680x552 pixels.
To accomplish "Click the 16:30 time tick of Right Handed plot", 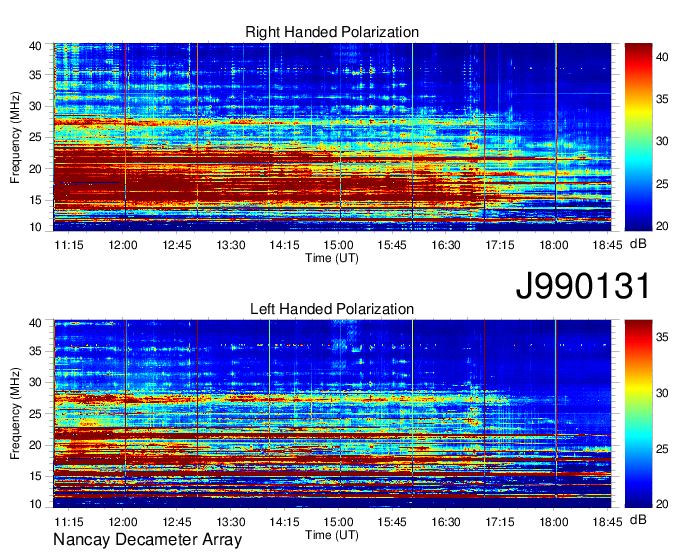I will [x=446, y=245].
